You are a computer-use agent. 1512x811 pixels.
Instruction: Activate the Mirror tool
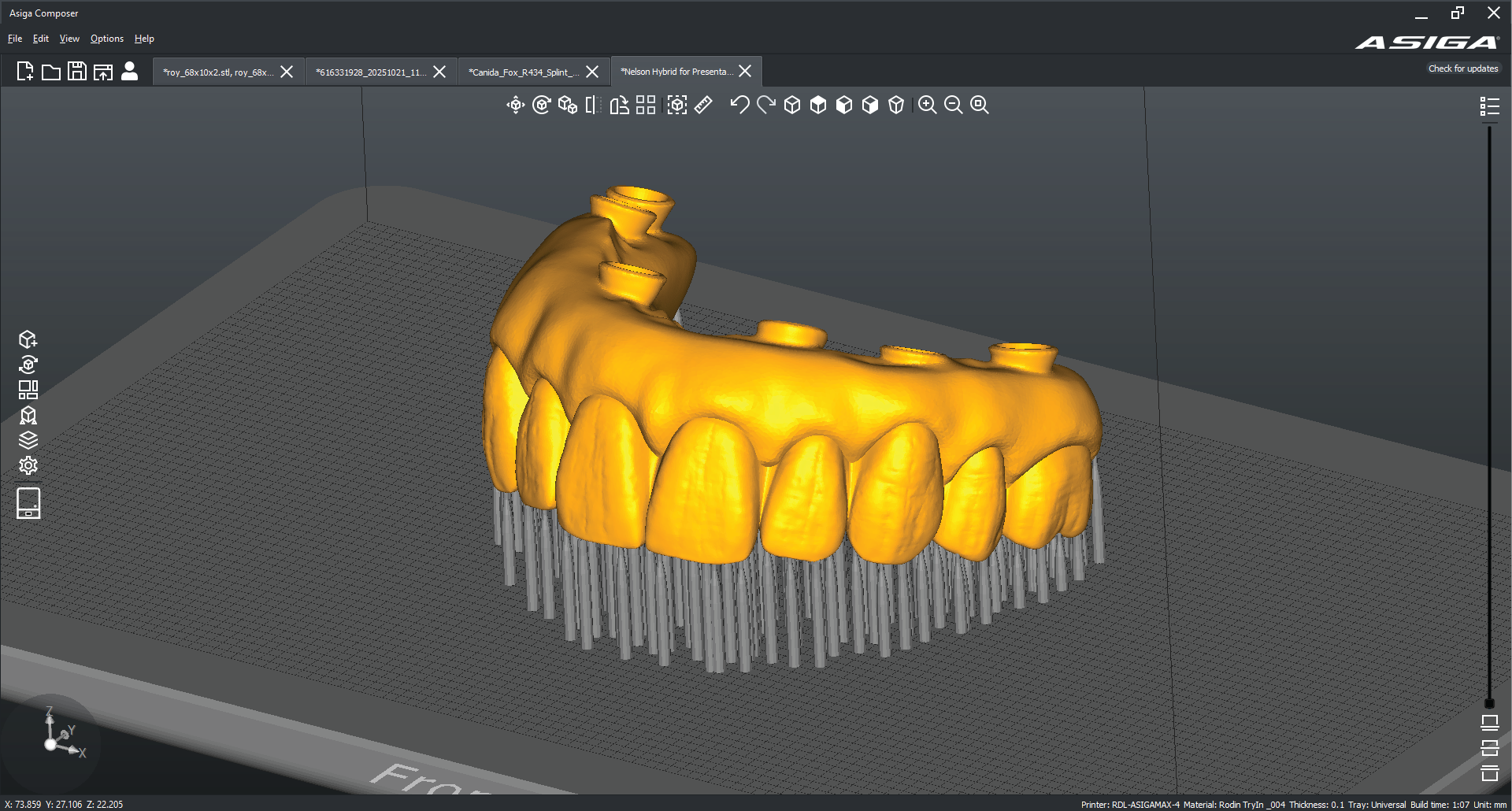point(593,106)
